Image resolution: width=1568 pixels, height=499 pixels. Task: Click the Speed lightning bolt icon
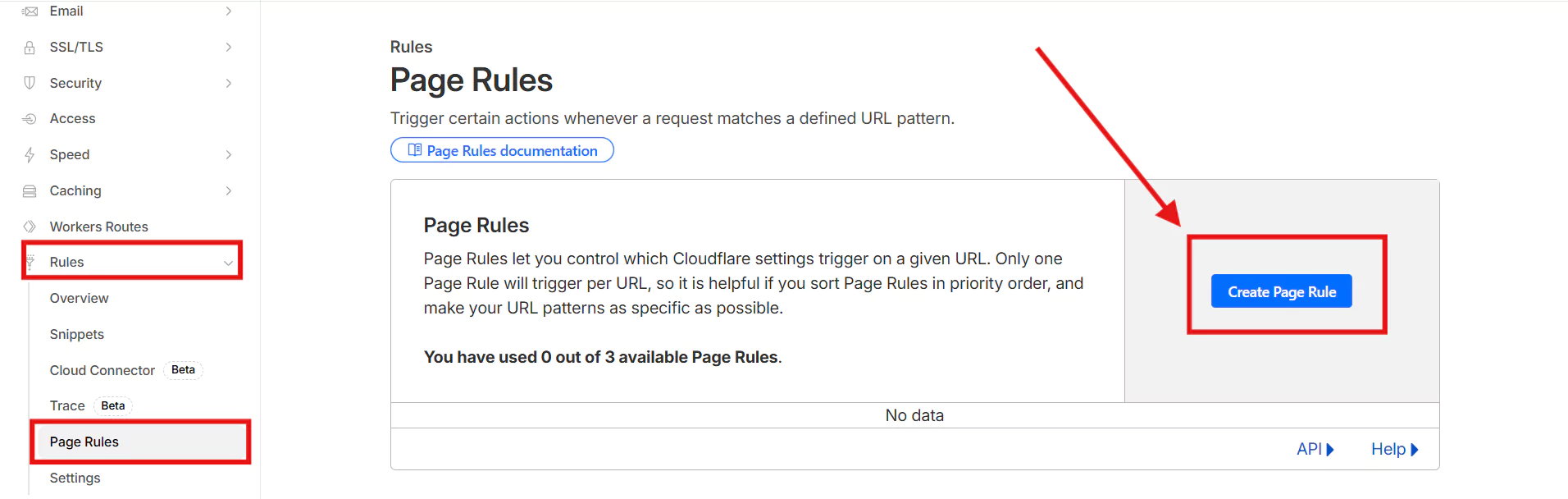coord(30,155)
